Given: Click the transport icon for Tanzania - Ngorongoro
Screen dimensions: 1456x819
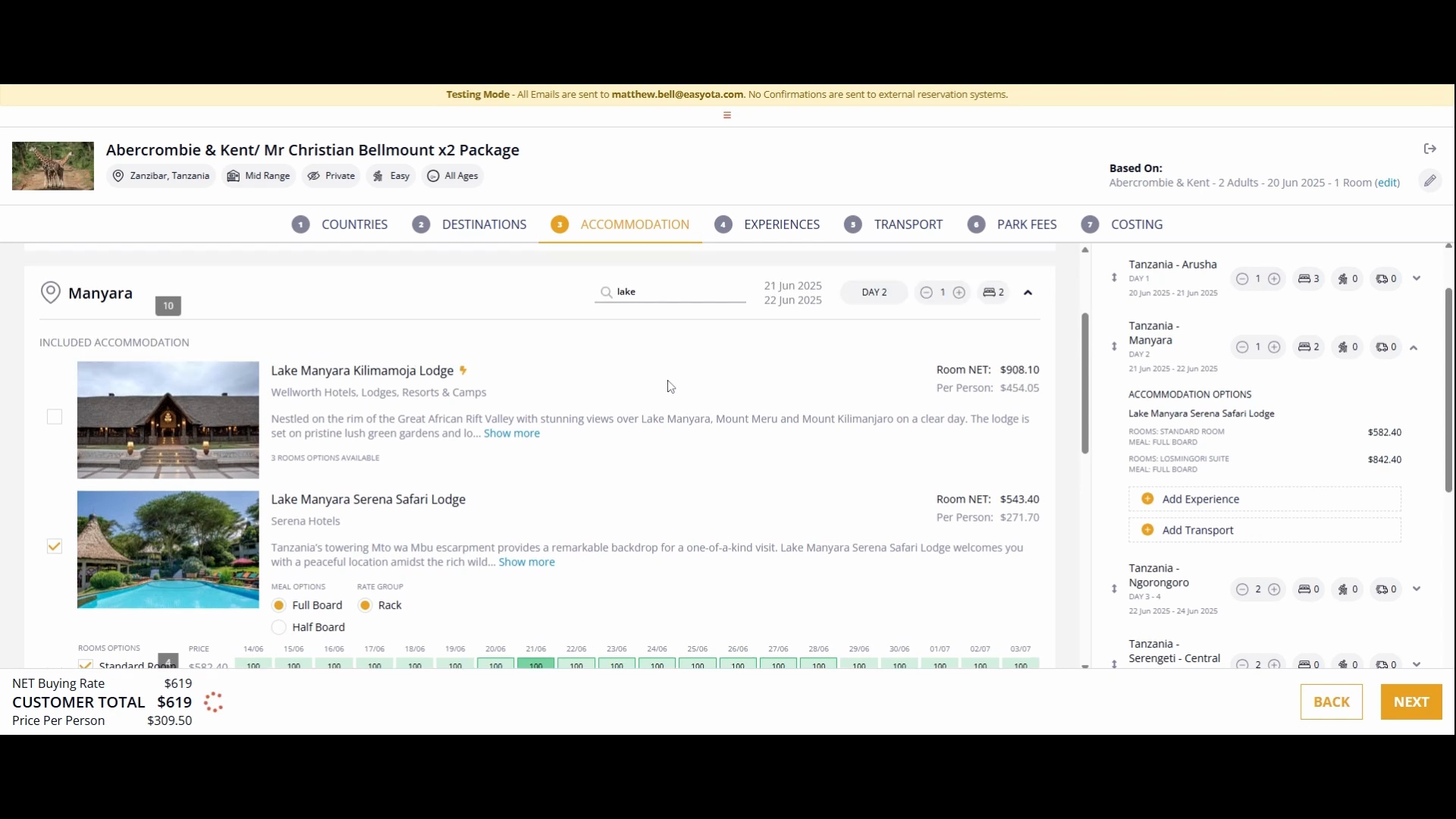Looking at the screenshot, I should click(x=1382, y=590).
